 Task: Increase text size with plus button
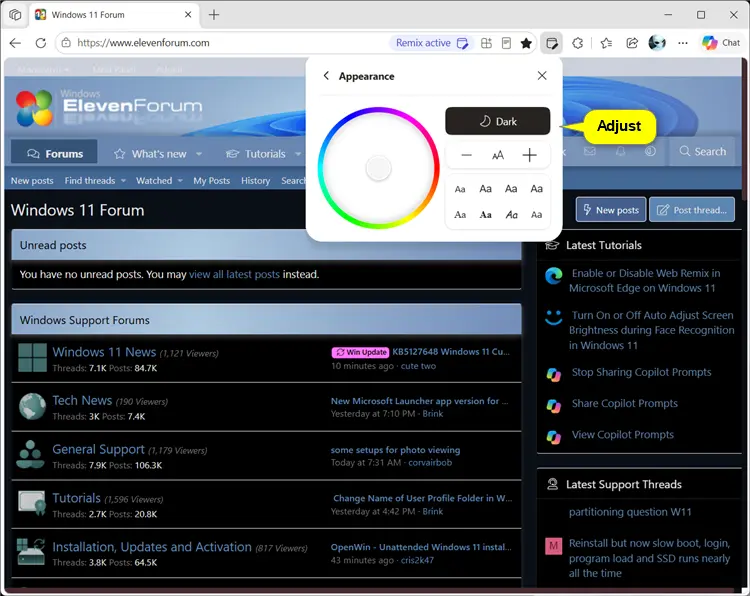(529, 155)
